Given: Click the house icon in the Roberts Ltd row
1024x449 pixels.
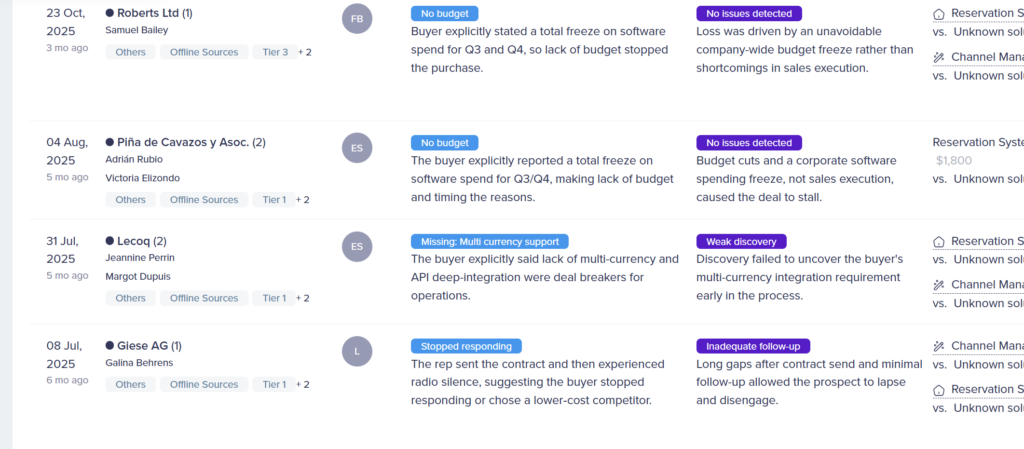Looking at the screenshot, I should (x=939, y=14).
